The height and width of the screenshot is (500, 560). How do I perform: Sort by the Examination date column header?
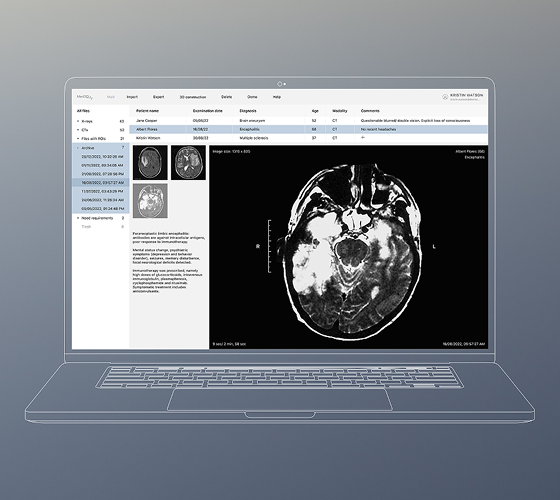[208, 111]
